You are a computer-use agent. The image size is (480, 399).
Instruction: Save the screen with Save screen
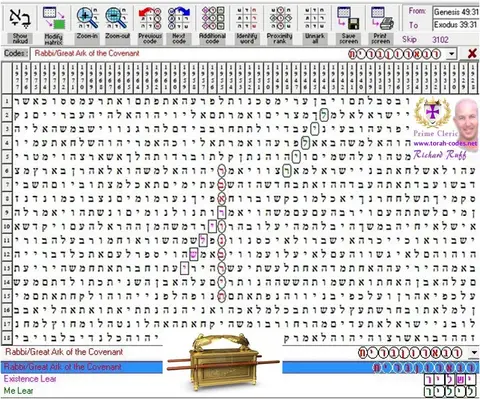348,25
